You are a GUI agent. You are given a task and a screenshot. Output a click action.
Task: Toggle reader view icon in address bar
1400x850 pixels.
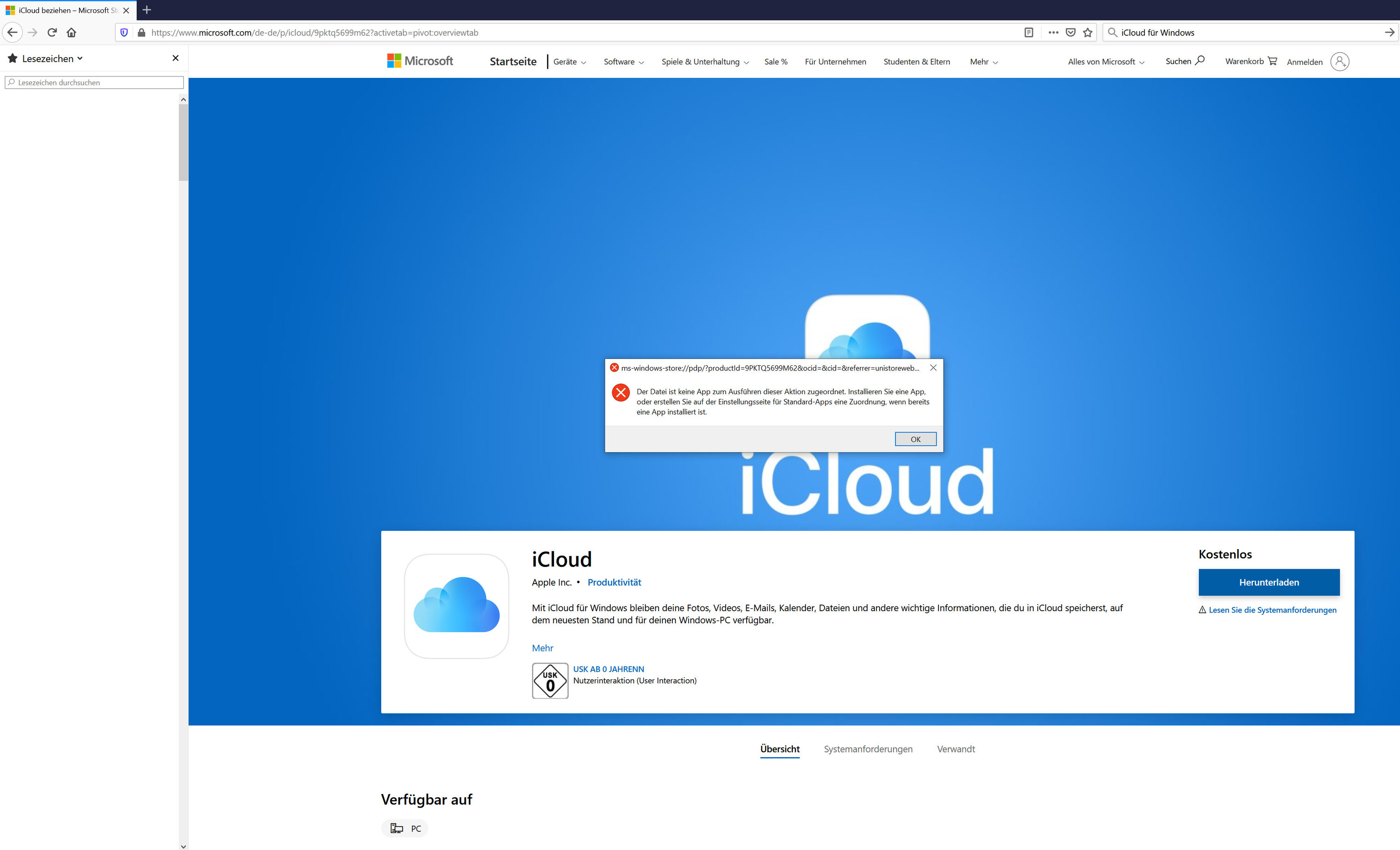click(1029, 32)
